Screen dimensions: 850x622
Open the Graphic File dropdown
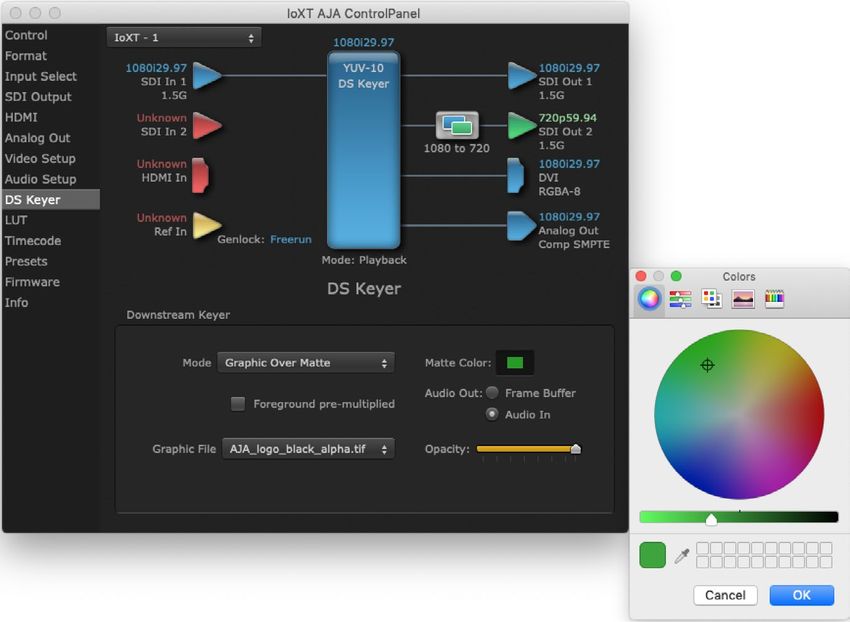[308, 449]
